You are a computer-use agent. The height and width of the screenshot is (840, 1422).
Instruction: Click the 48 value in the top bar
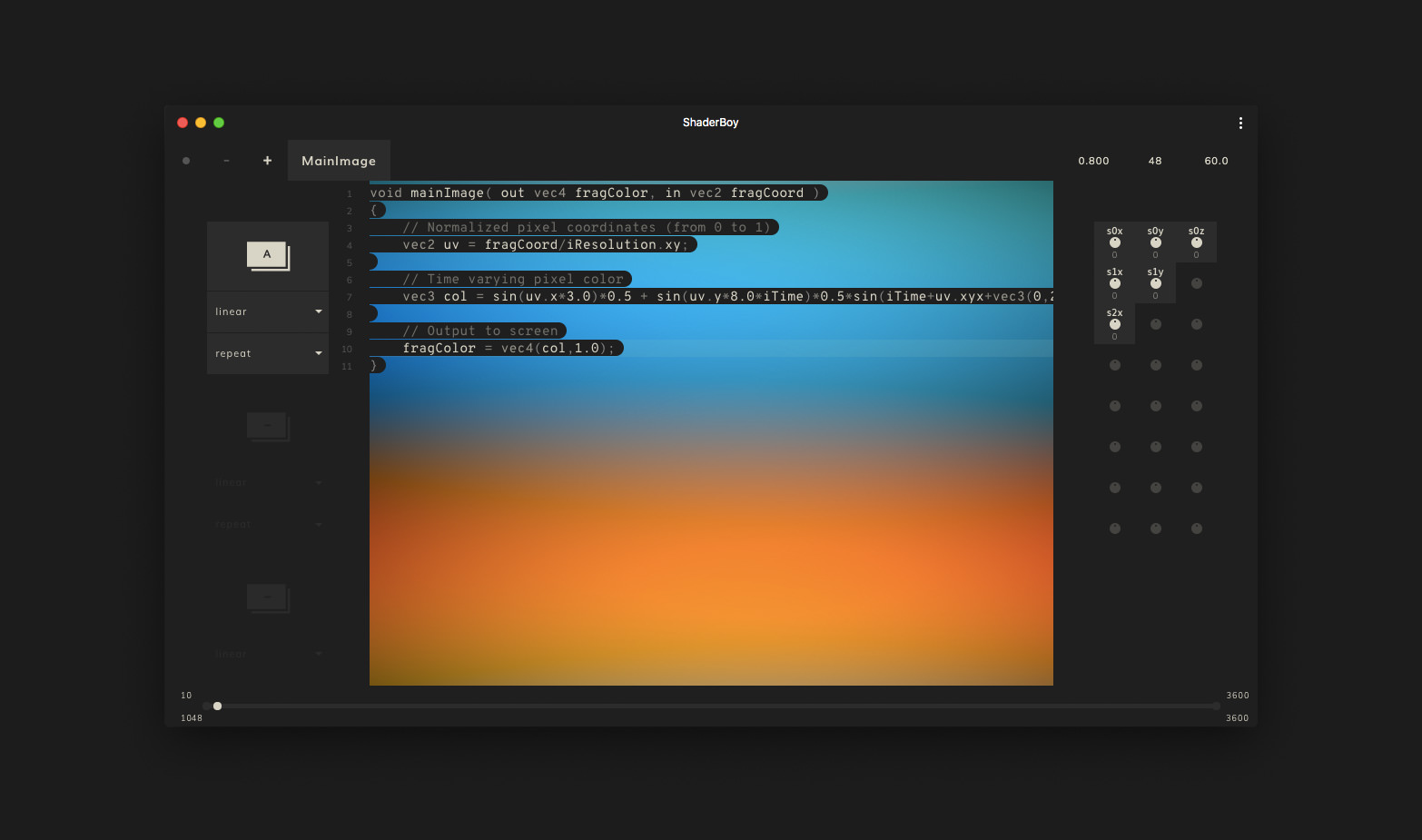1155,161
